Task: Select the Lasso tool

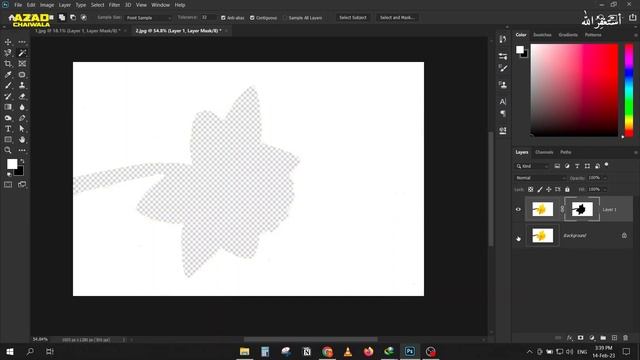Action: [x=8, y=53]
